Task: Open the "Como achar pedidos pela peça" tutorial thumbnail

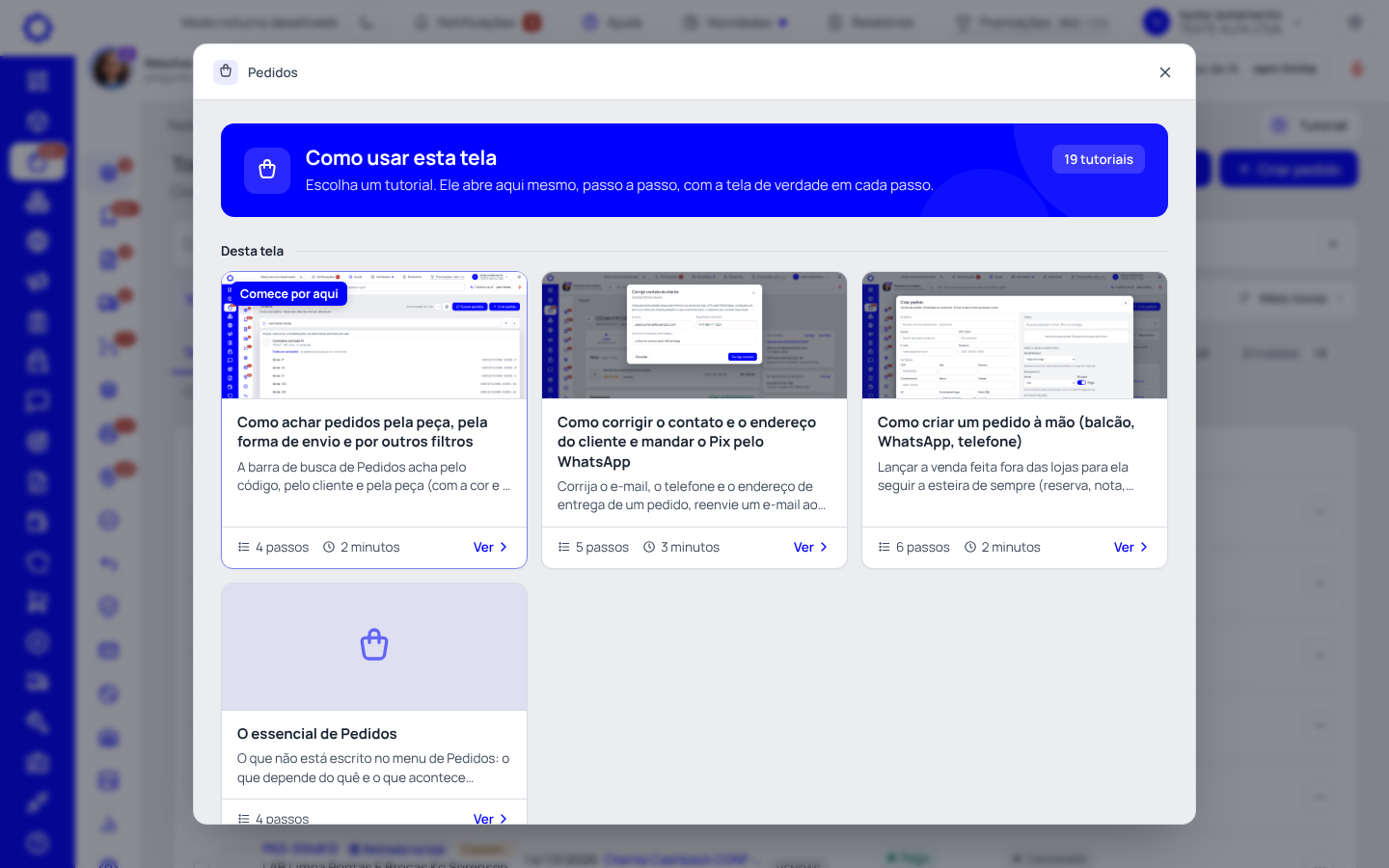Action: (x=374, y=336)
